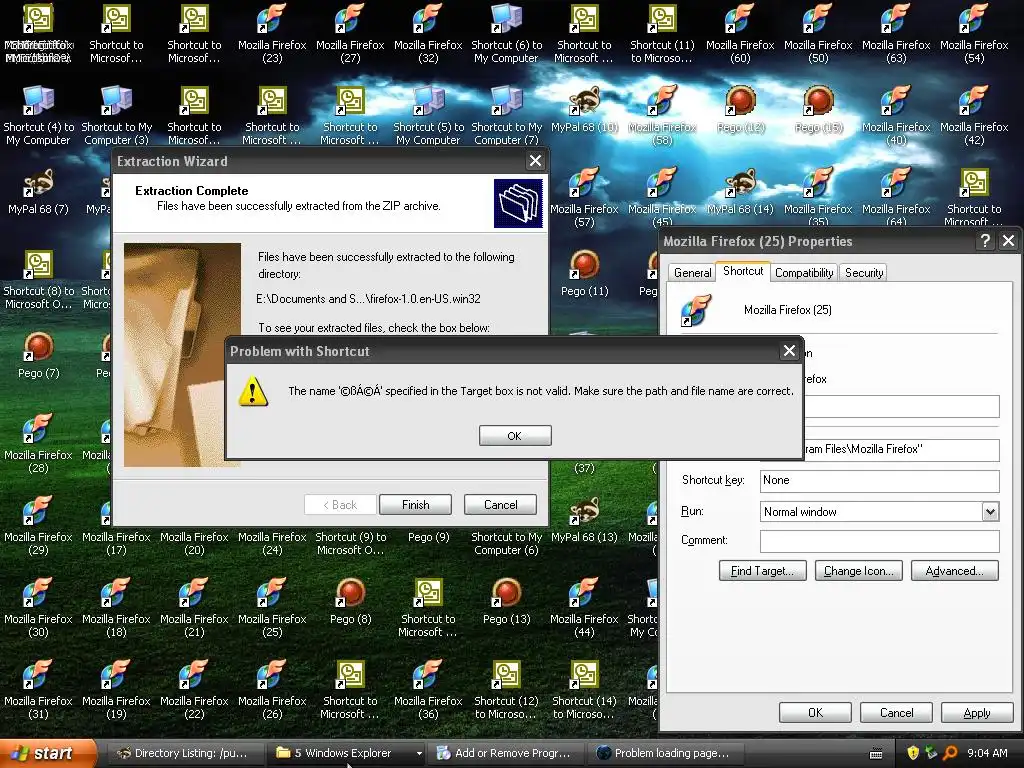The image size is (1024, 768).
Task: Select Mozilla Firefox (60) desktop icon
Action: tap(740, 34)
